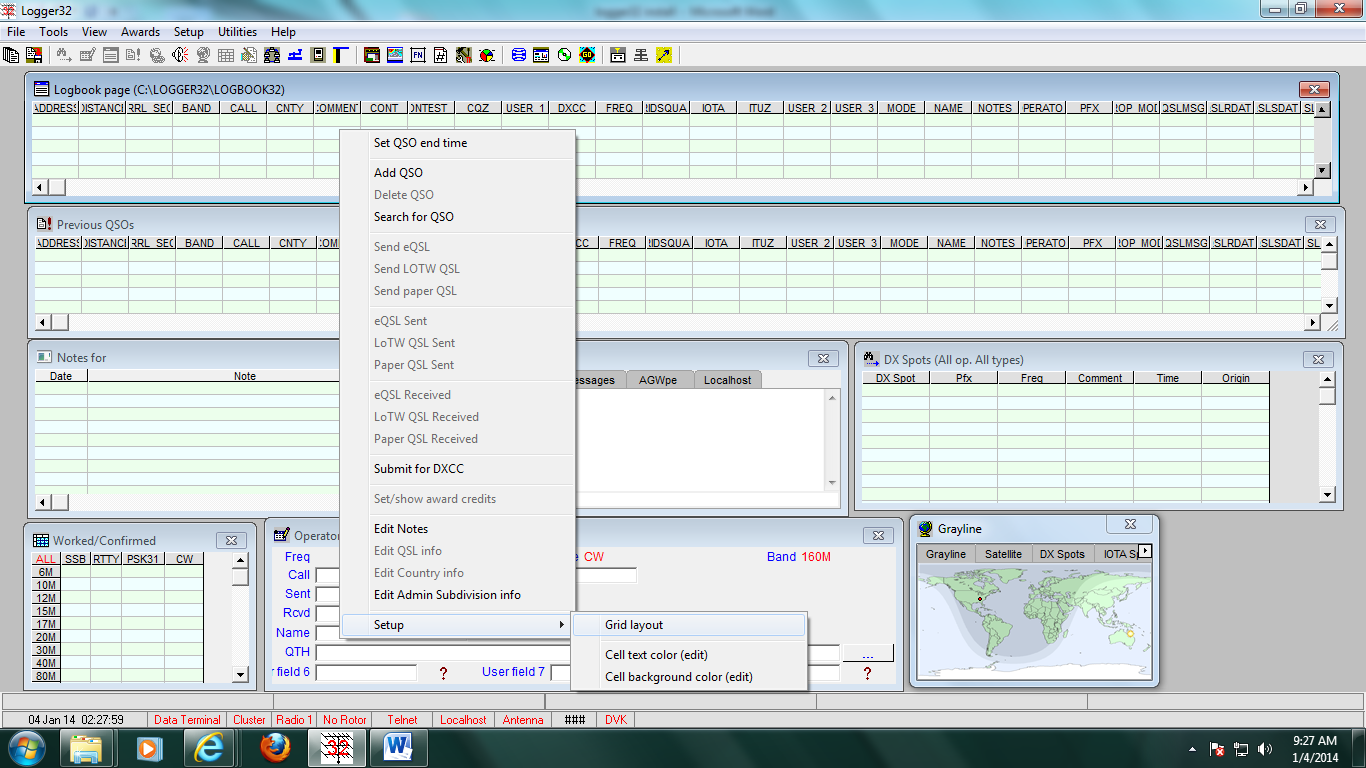Click the Logbook page window title icon
The height and width of the screenshot is (768, 1366).
tap(41, 89)
